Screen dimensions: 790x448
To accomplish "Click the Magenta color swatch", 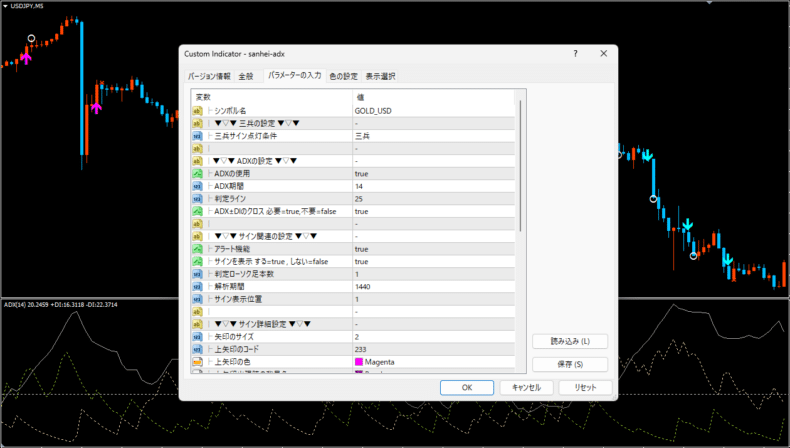I will click(x=359, y=362).
